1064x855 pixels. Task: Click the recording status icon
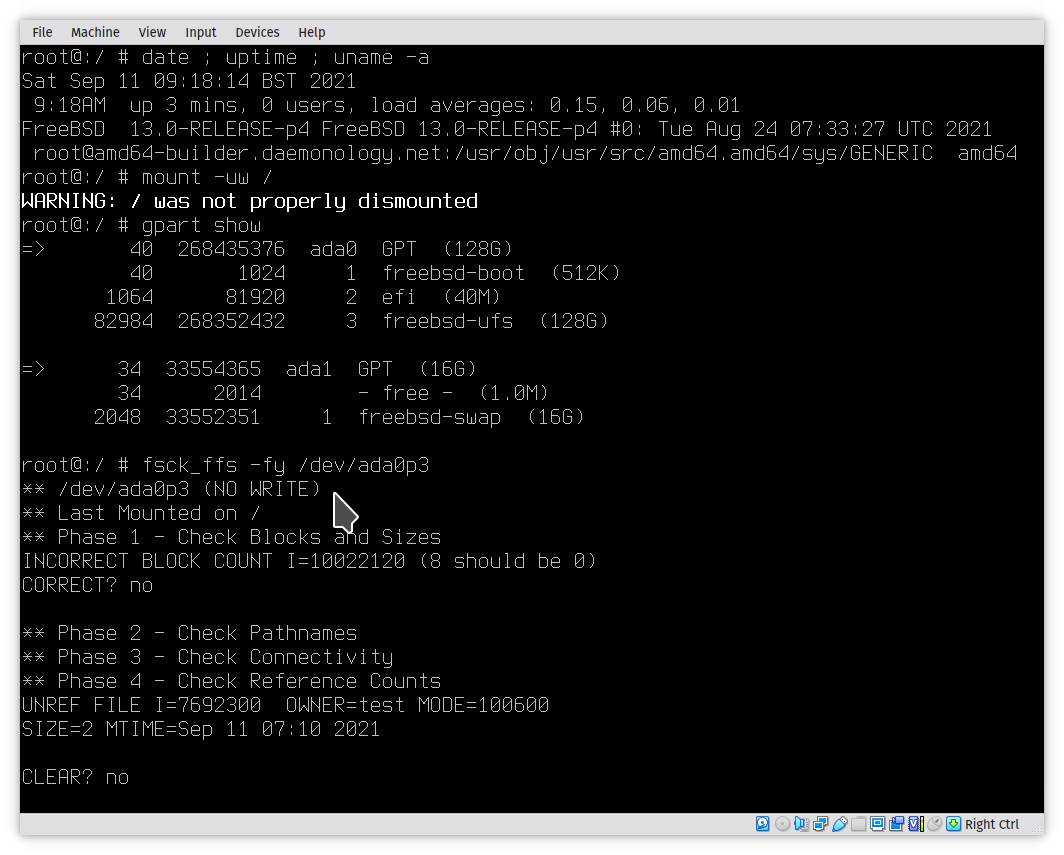point(896,824)
